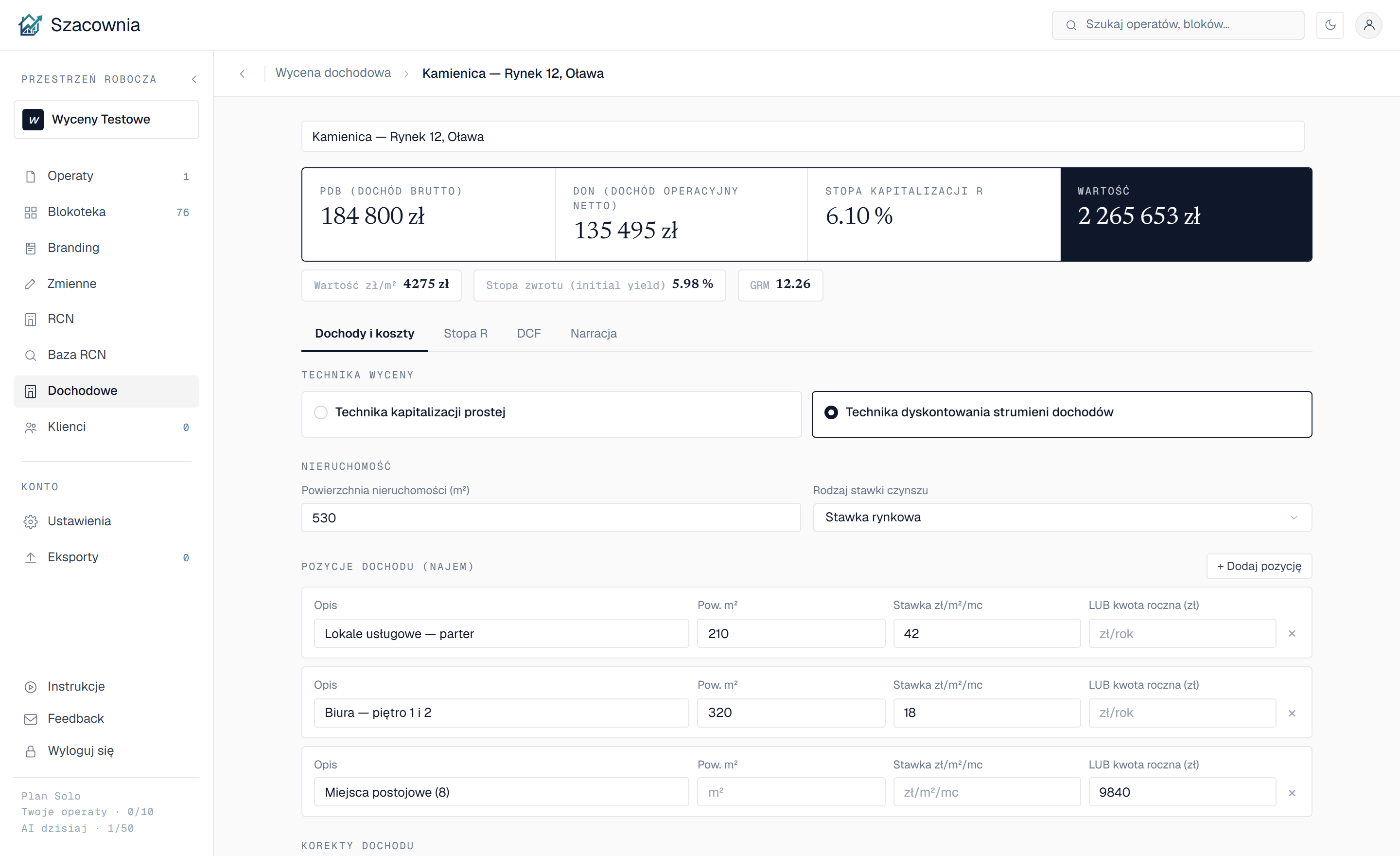Switch to the Stopa R tab
The height and width of the screenshot is (856, 1400).
465,334
